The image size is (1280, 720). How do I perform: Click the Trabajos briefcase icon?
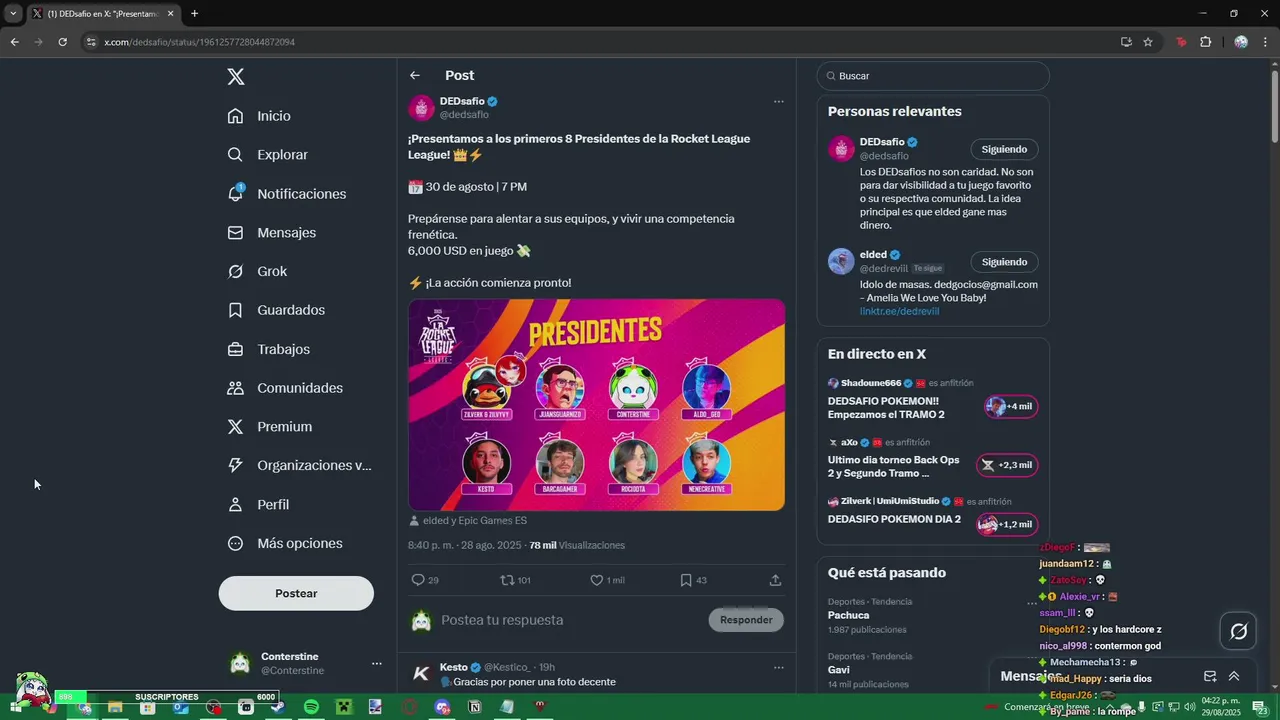[235, 349]
